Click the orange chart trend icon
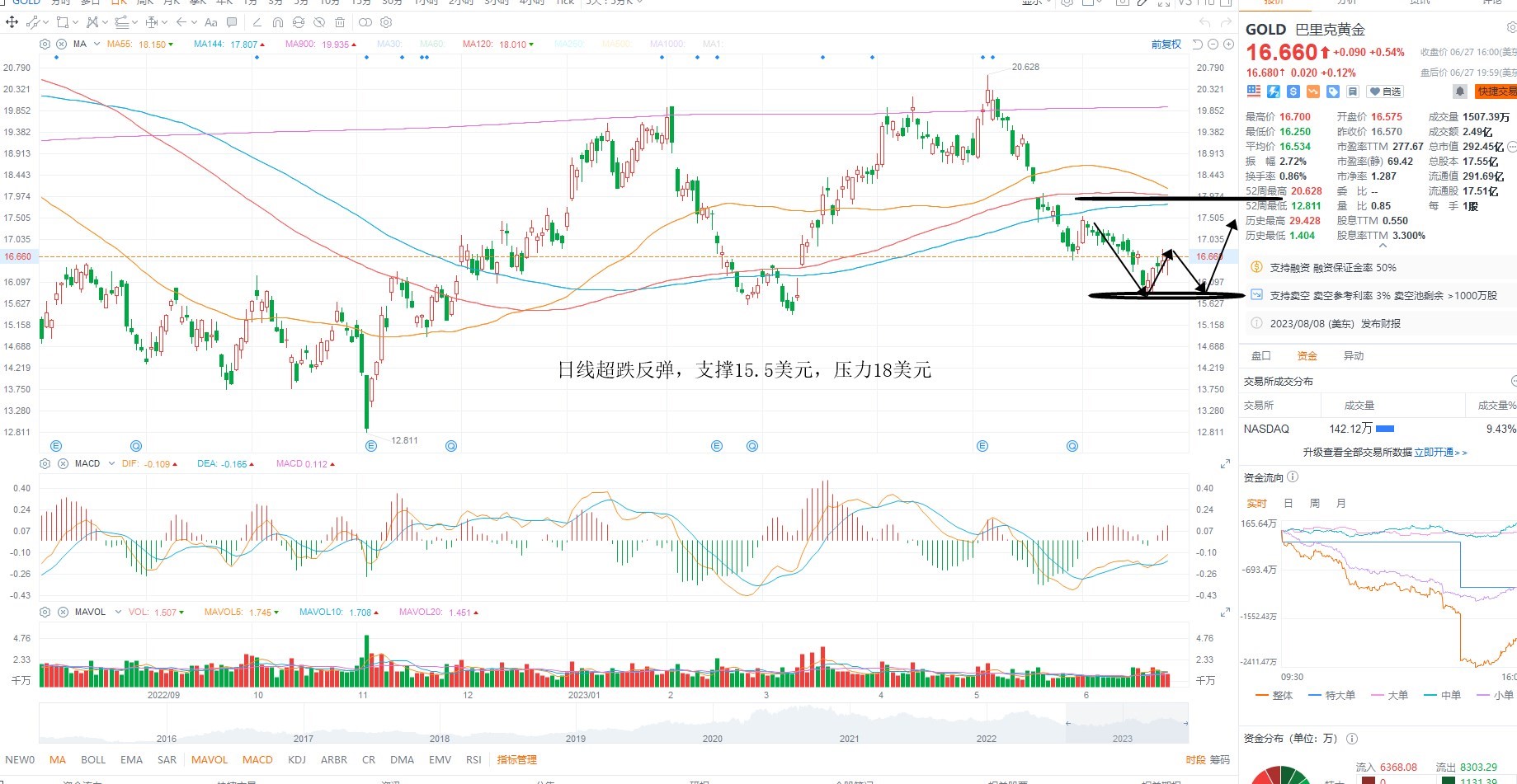The width and height of the screenshot is (1517, 784). [x=1313, y=92]
